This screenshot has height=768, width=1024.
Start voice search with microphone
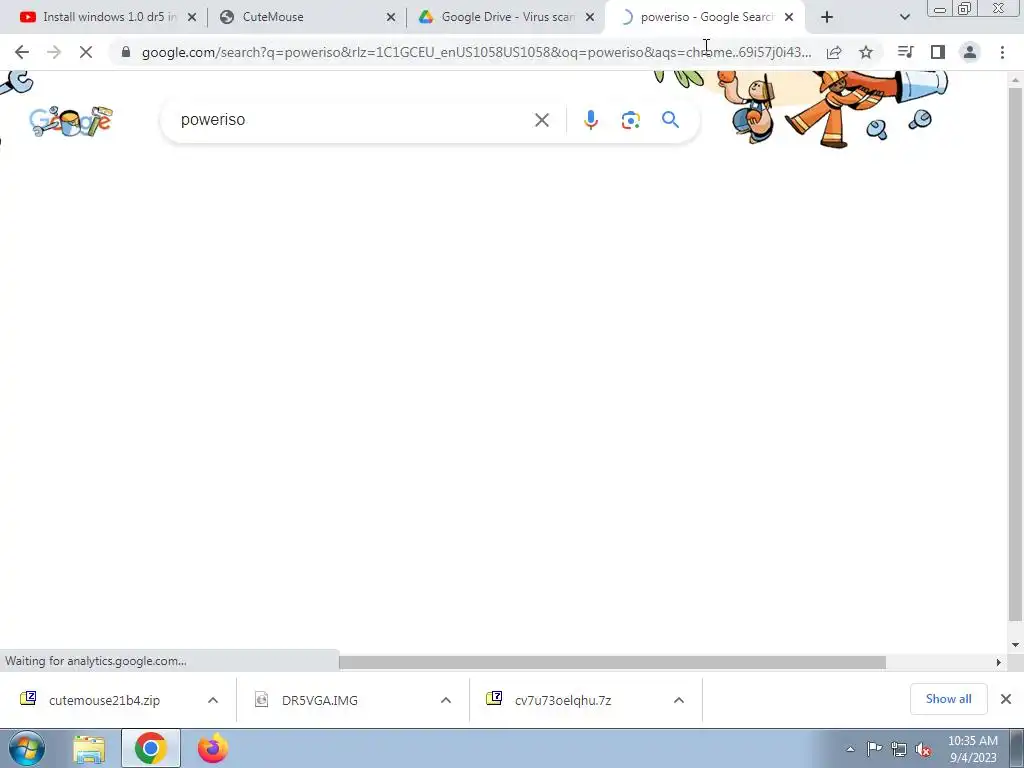(x=590, y=120)
